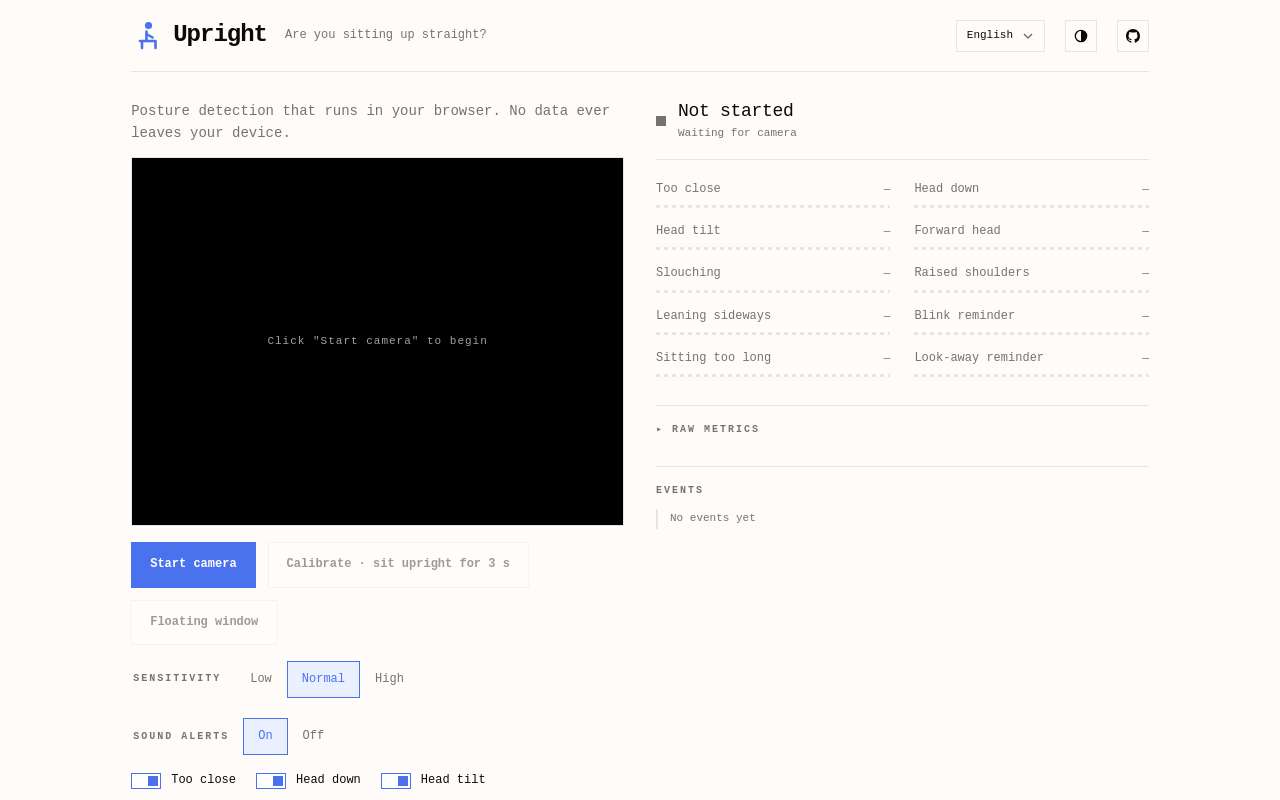Click the Blink reminder metric label
This screenshot has width=1280, height=800.
pyautogui.click(x=964, y=316)
